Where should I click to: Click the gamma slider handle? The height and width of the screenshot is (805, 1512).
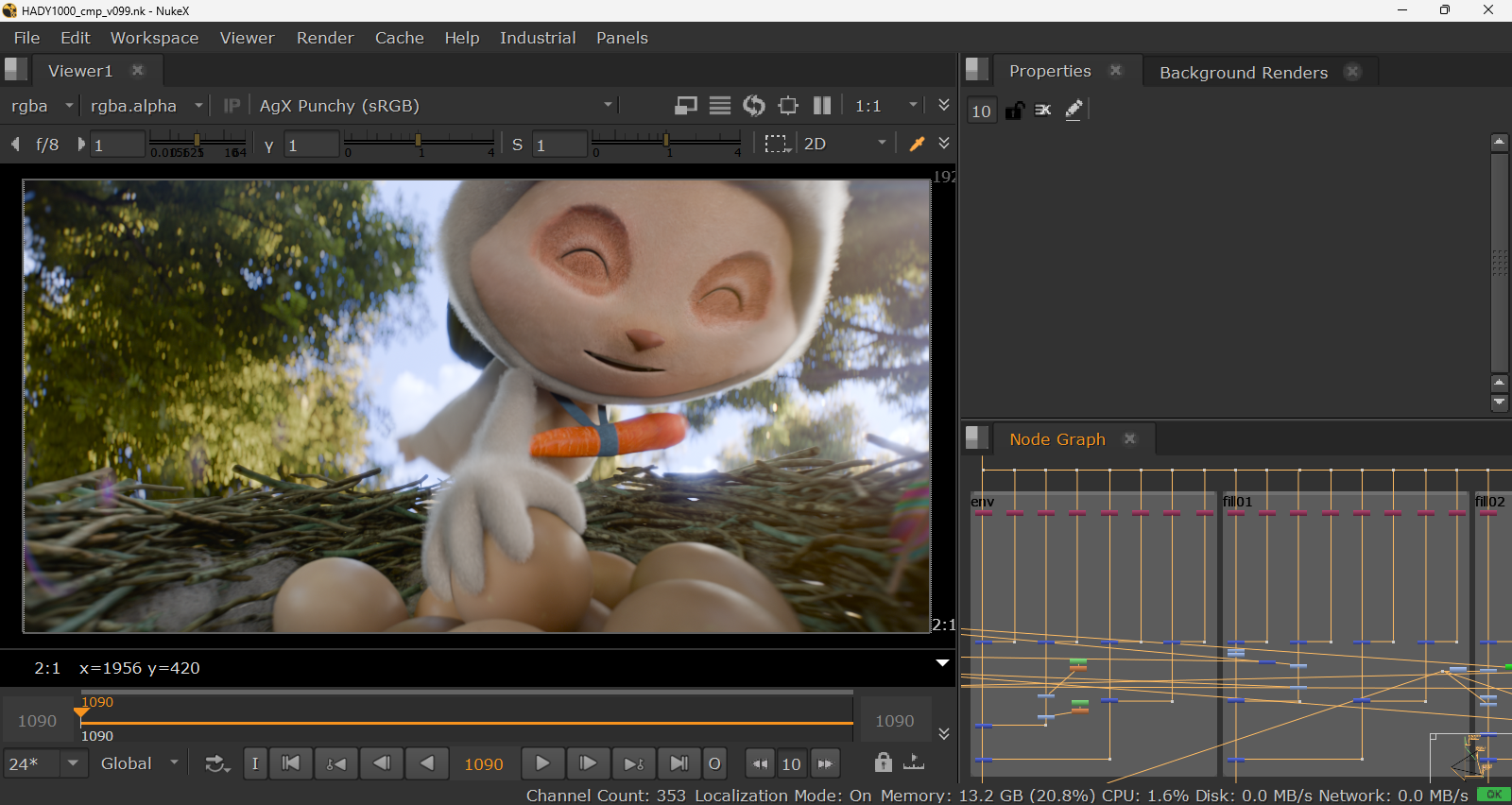point(418,140)
